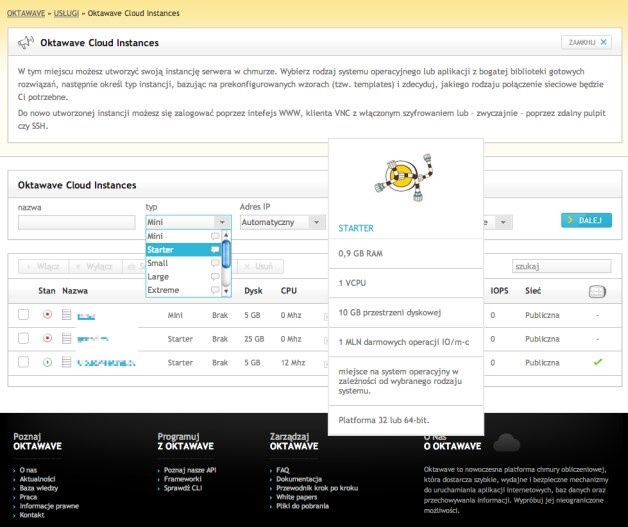Click server icon in the 25 GB row
Viewport: 628px width, 527px height.
(x=66, y=338)
